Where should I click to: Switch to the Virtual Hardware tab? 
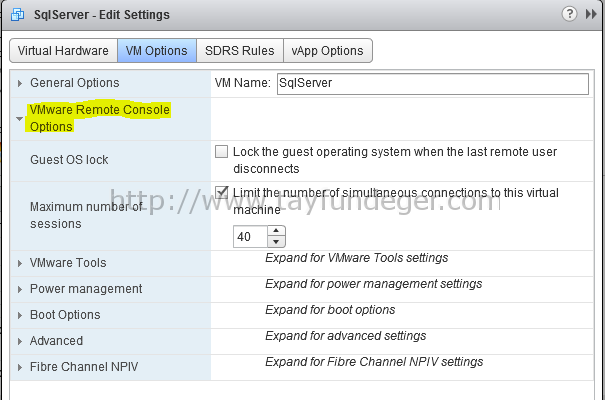pyautogui.click(x=63, y=51)
